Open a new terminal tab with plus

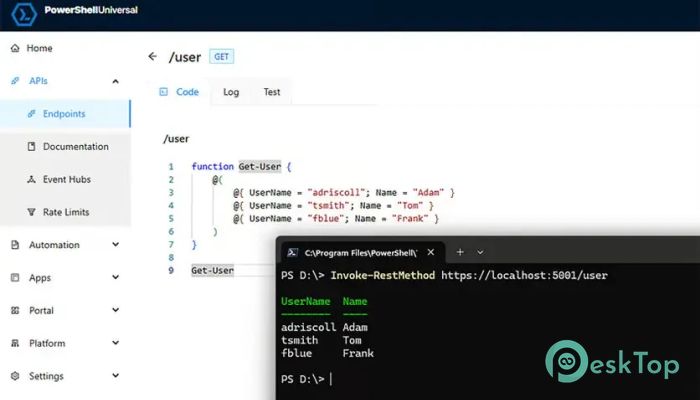[x=460, y=252]
